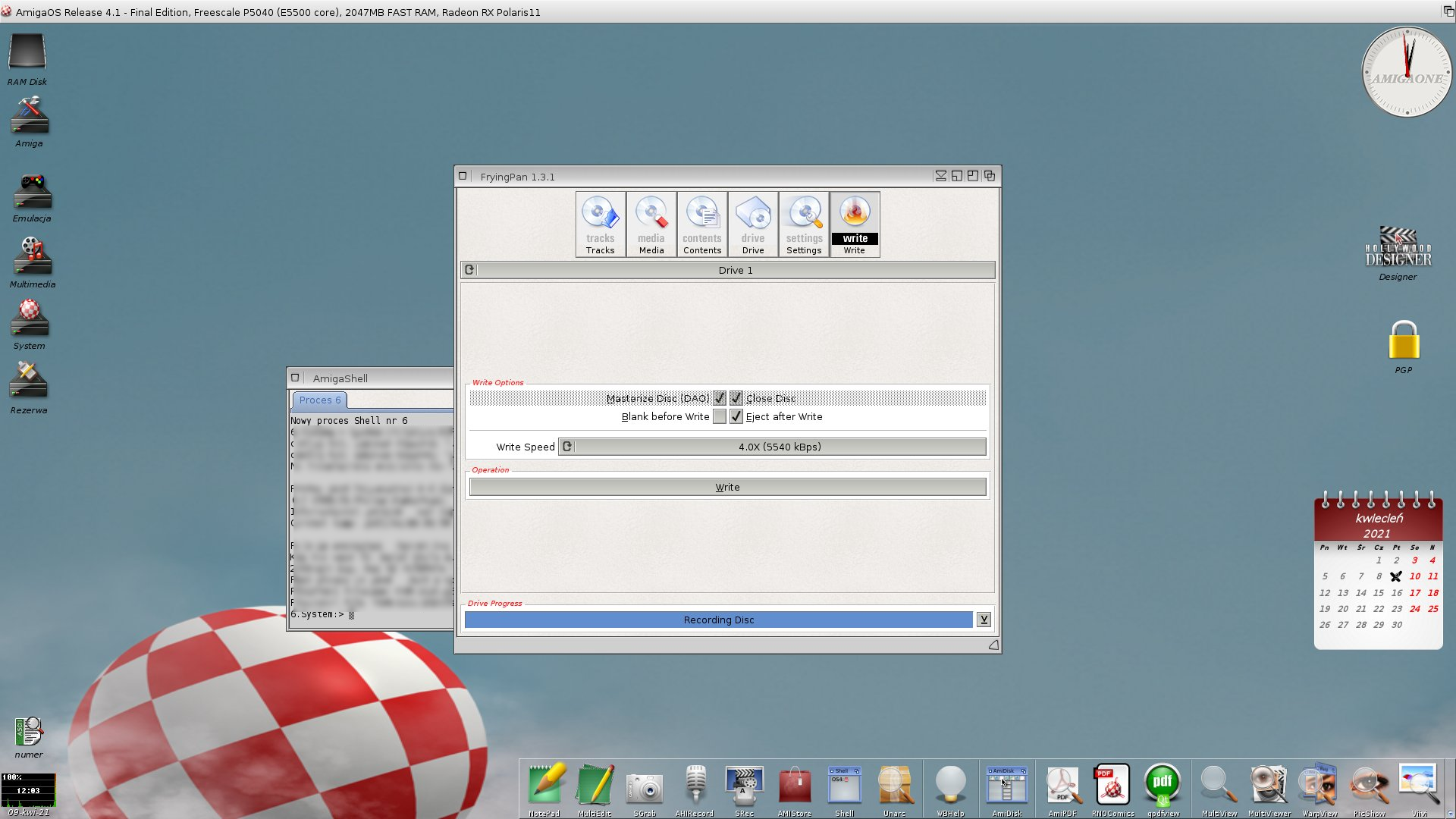Click the CPU monitor clock widget

pos(28,790)
